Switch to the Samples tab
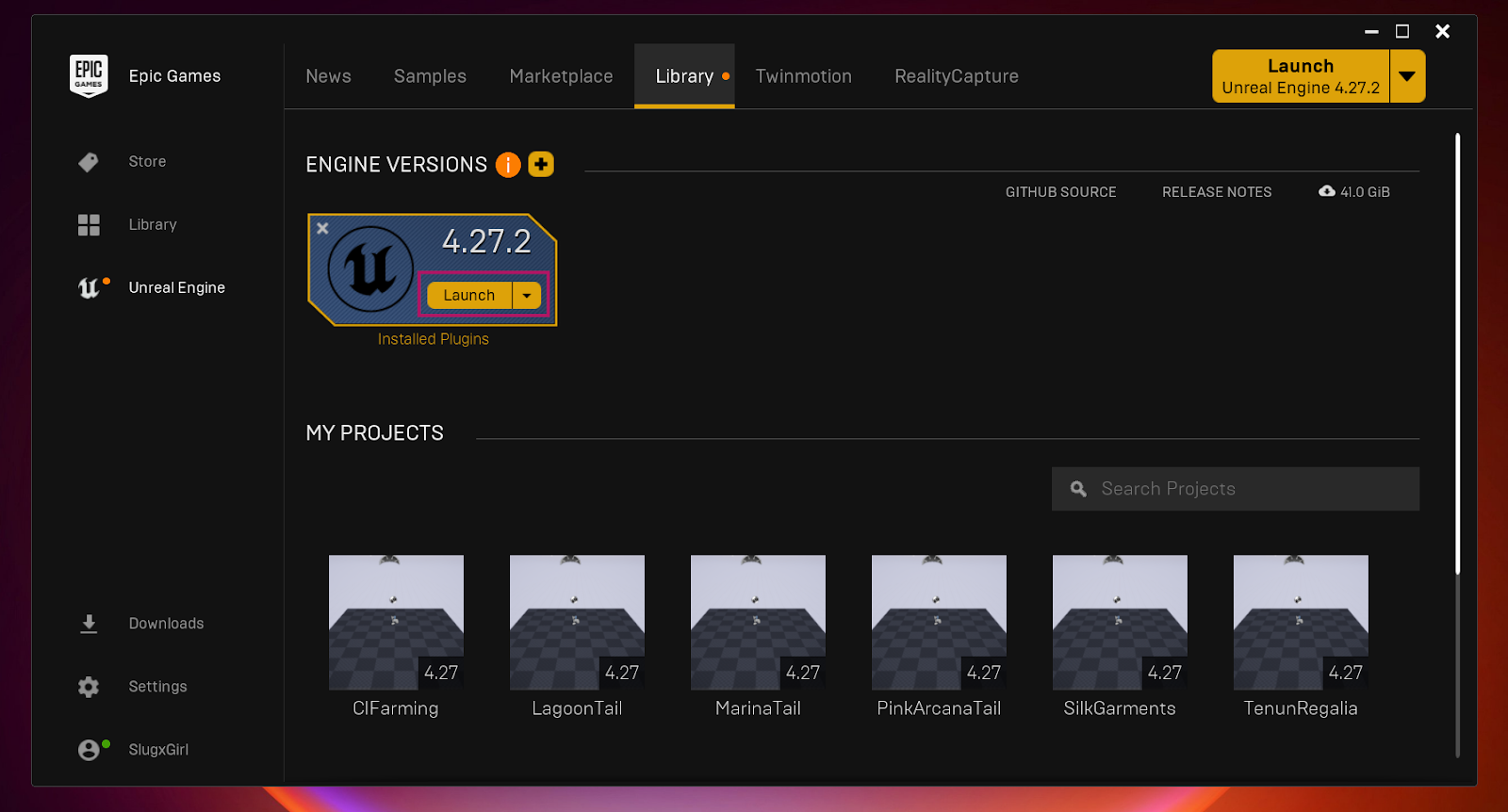Screen dimensions: 1508x812 (430, 76)
